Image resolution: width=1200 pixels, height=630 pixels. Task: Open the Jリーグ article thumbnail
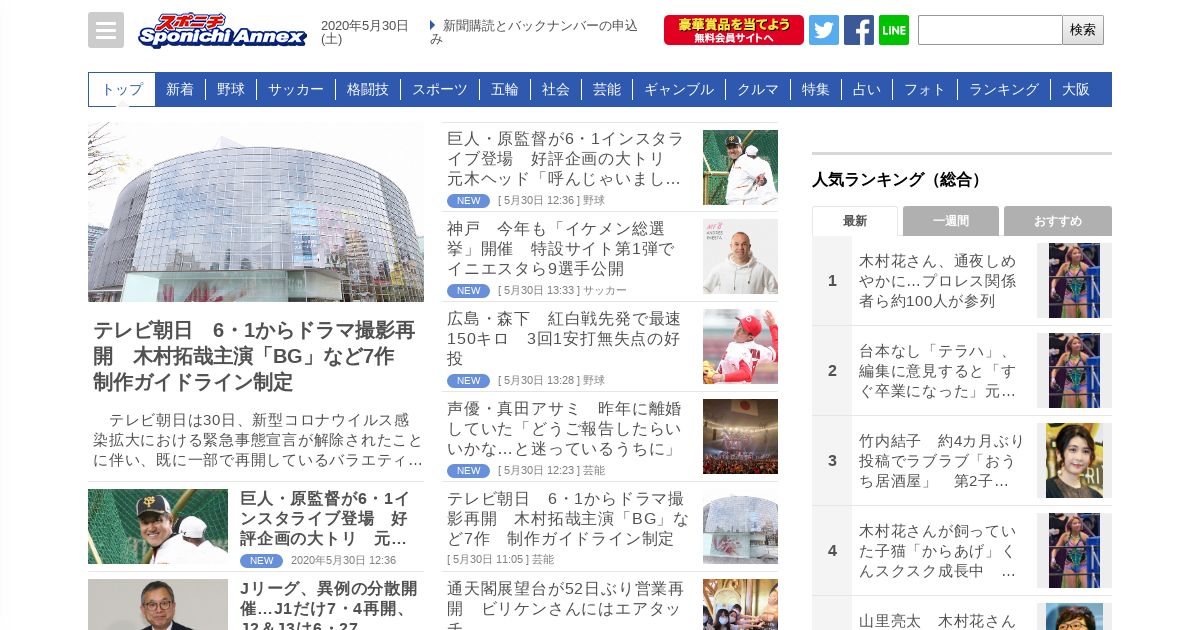pos(158,604)
